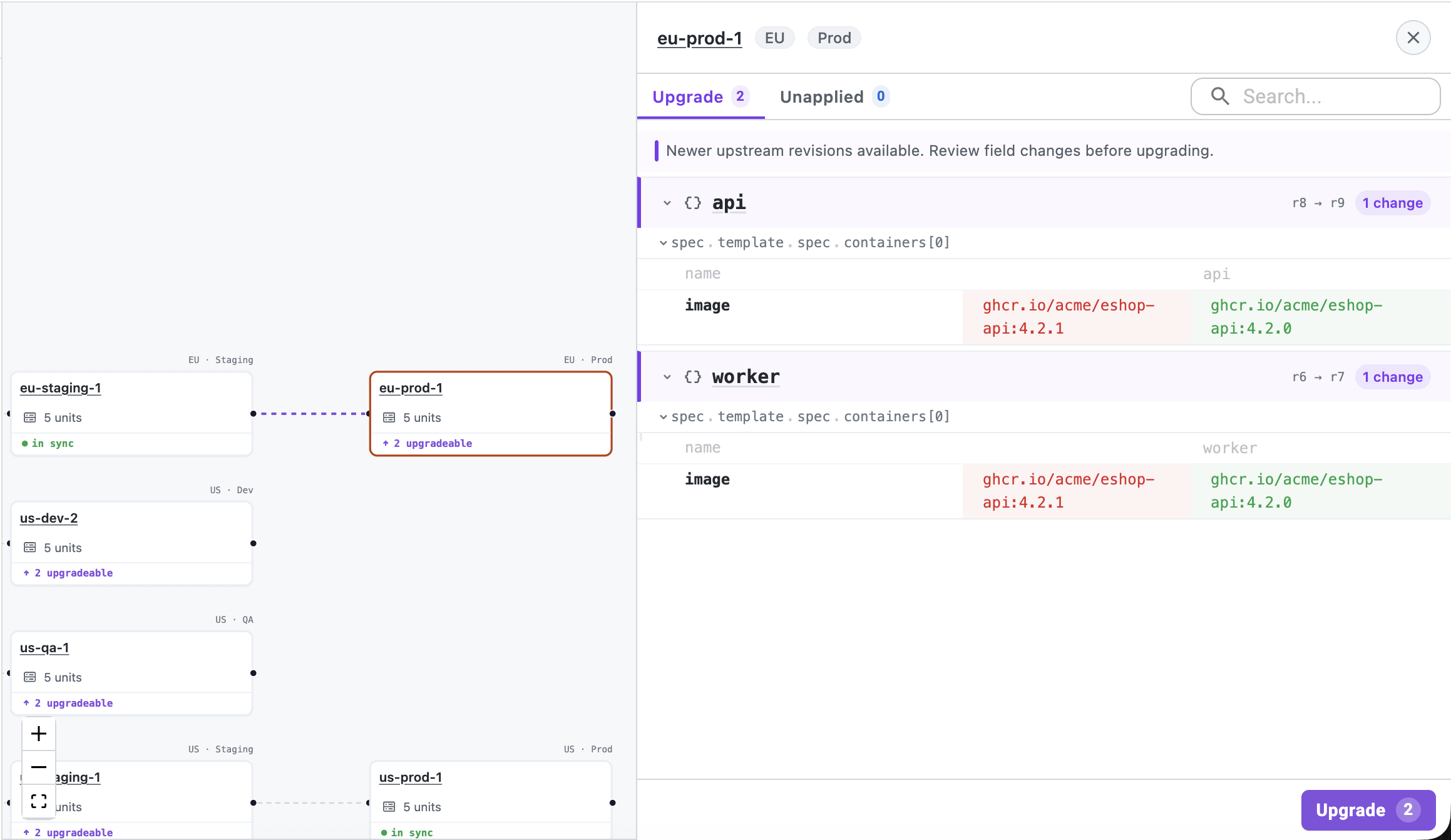Select the Upgrade 2 tab
The height and width of the screenshot is (840, 1451).
point(699,96)
